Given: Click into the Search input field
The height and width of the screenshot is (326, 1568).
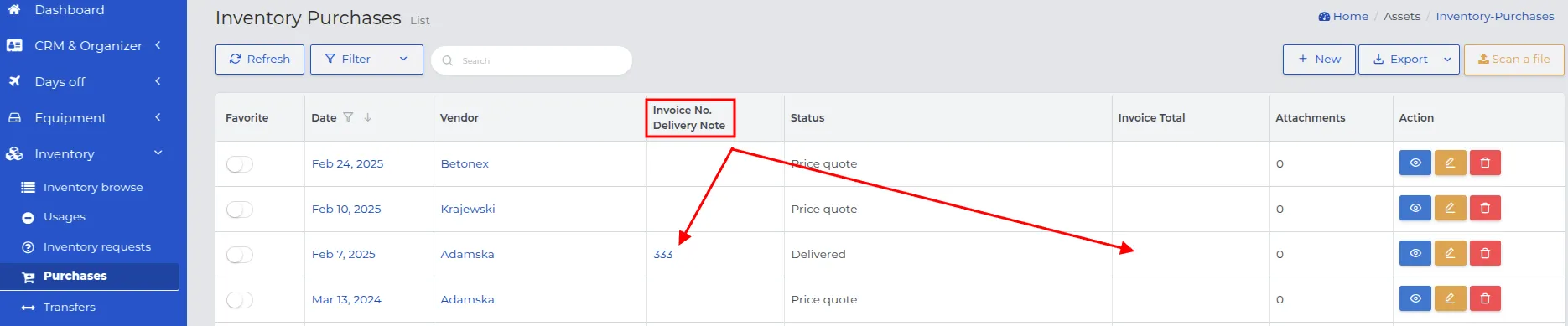Looking at the screenshot, I should 532,60.
